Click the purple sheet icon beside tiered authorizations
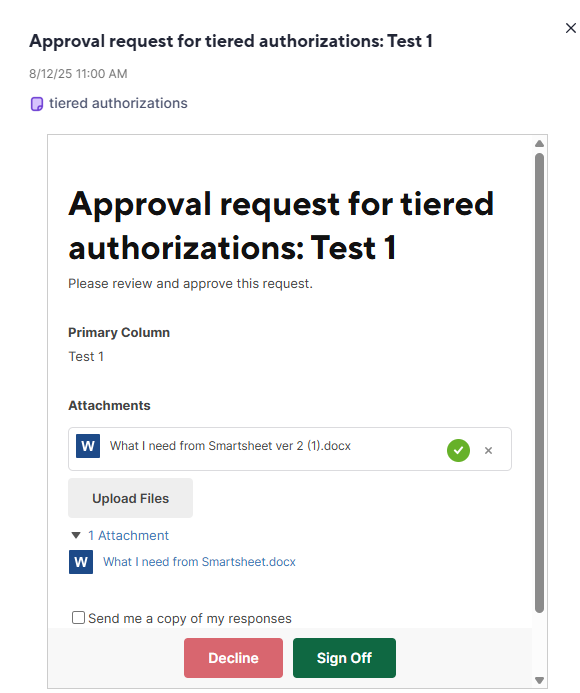This screenshot has height=693, width=580. click(x=37, y=104)
